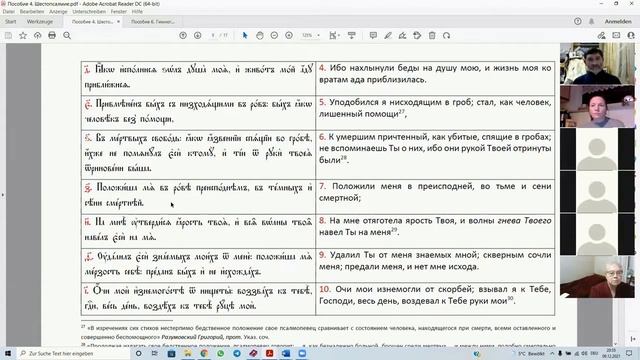640x360 pixels.
Task: Open Adobe Acrobat taskbar icon
Action: [x=269, y=353]
